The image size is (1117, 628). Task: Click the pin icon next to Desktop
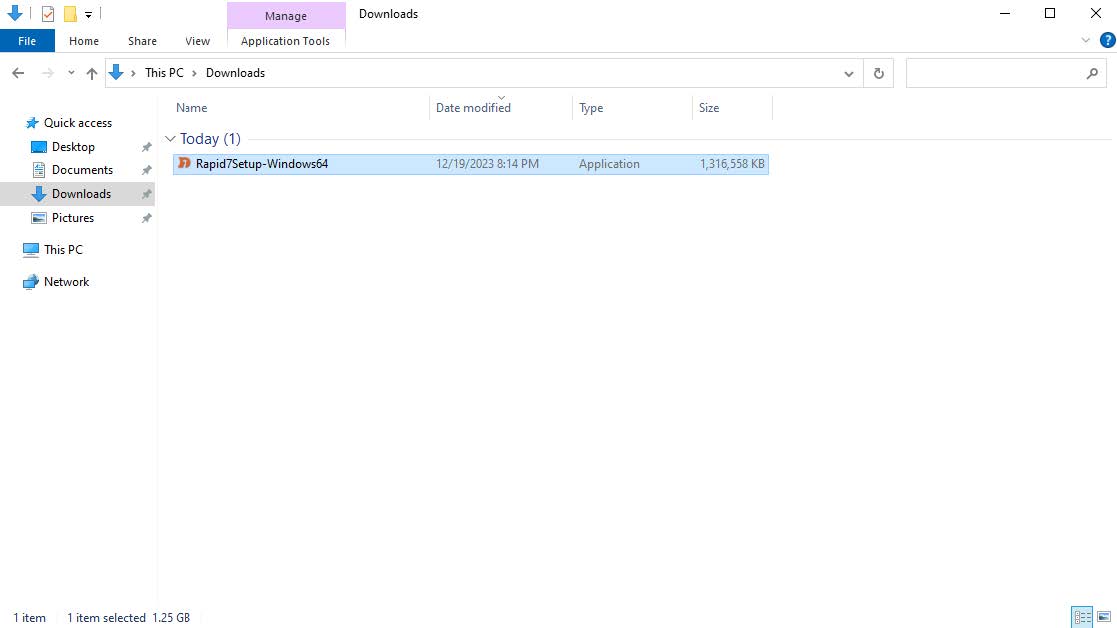click(x=146, y=147)
